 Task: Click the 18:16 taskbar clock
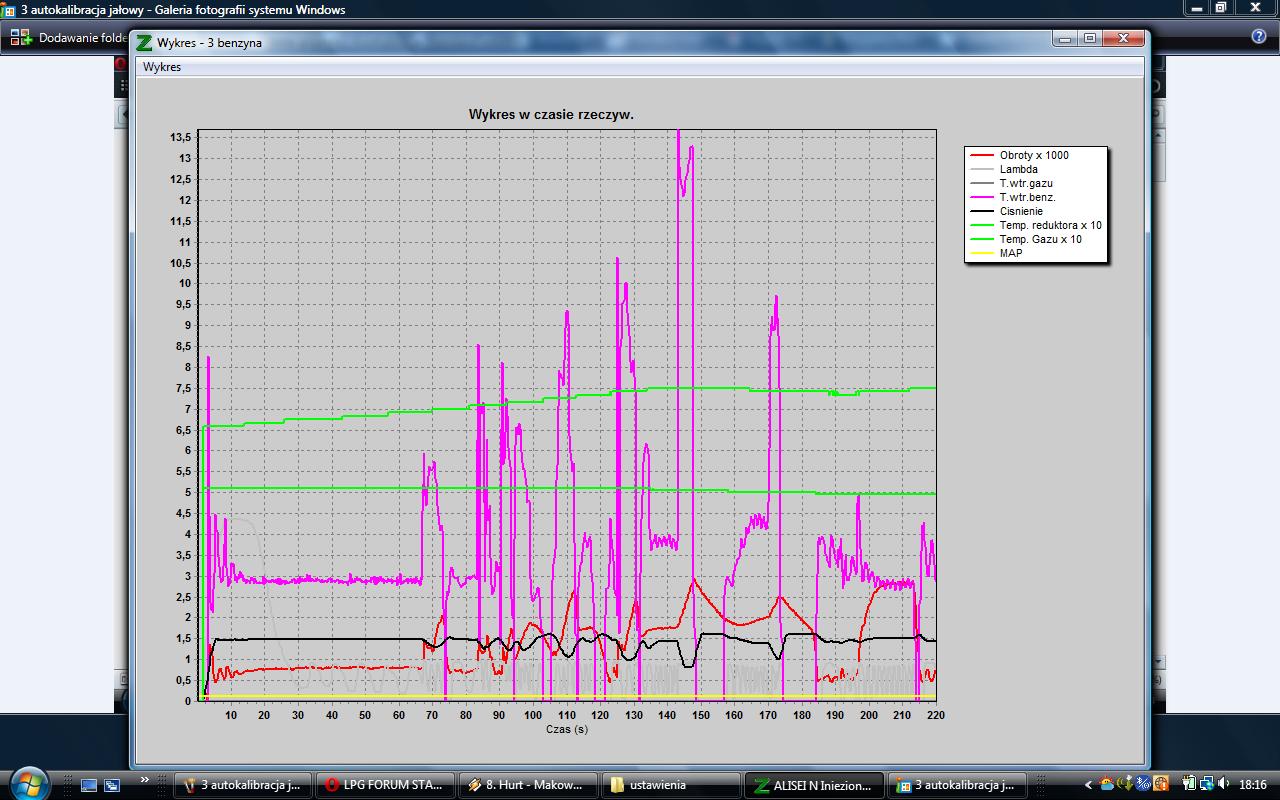[x=1252, y=785]
